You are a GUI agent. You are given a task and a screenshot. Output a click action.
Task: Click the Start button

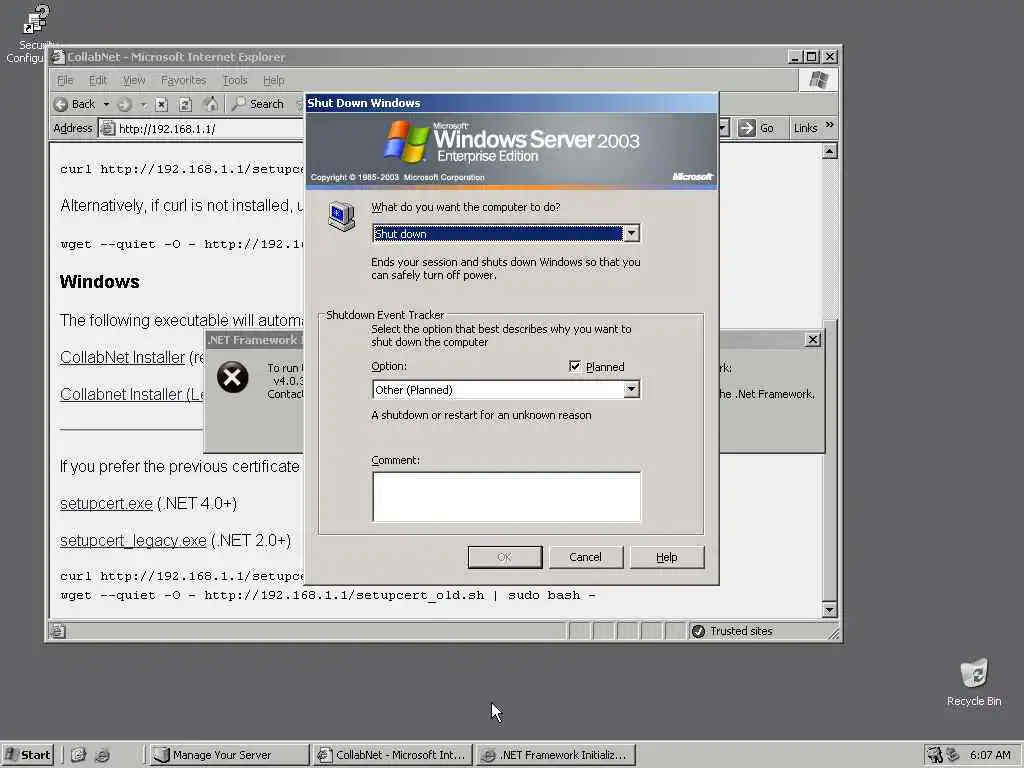tap(27, 755)
